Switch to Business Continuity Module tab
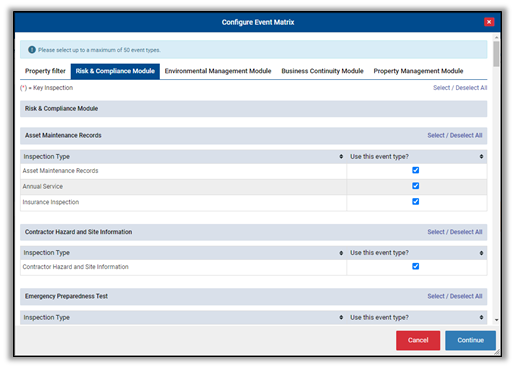The height and width of the screenshot is (368, 516). [x=322, y=71]
